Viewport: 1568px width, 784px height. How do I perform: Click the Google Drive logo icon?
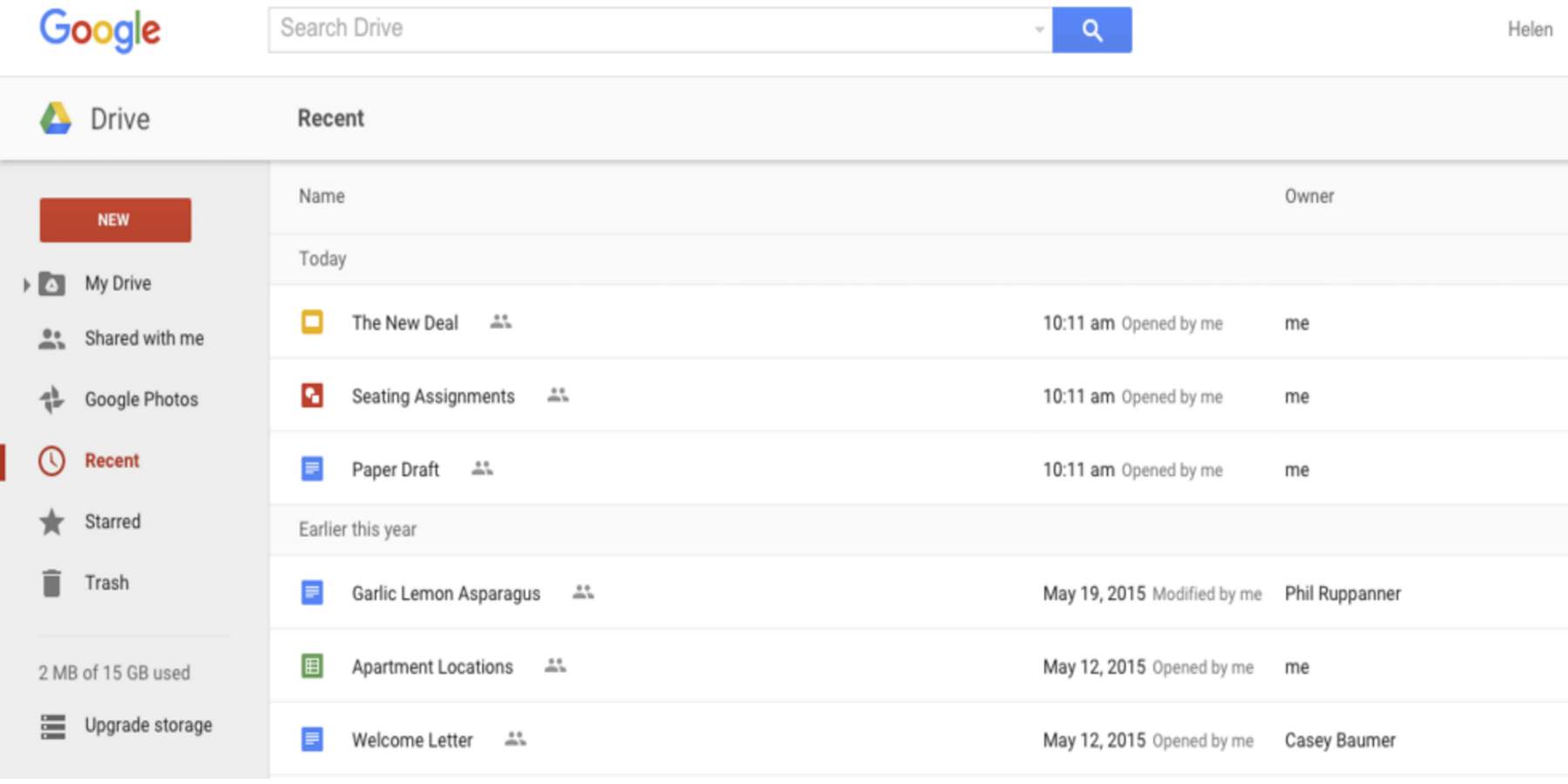point(56,118)
